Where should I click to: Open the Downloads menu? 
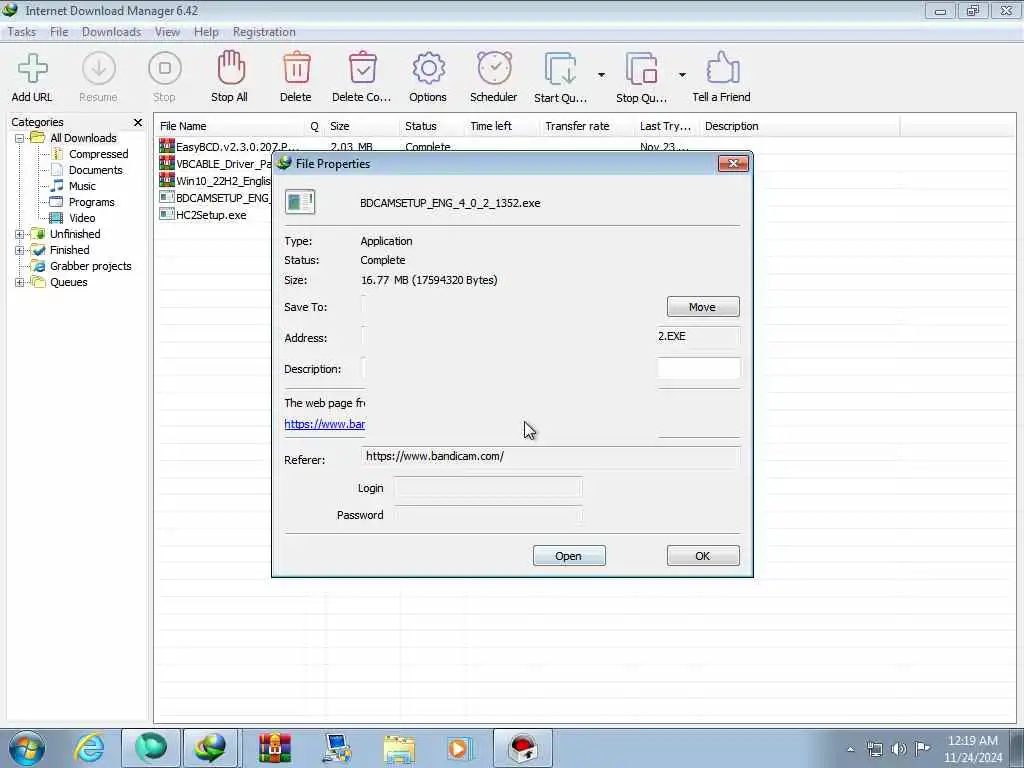[x=111, y=32]
